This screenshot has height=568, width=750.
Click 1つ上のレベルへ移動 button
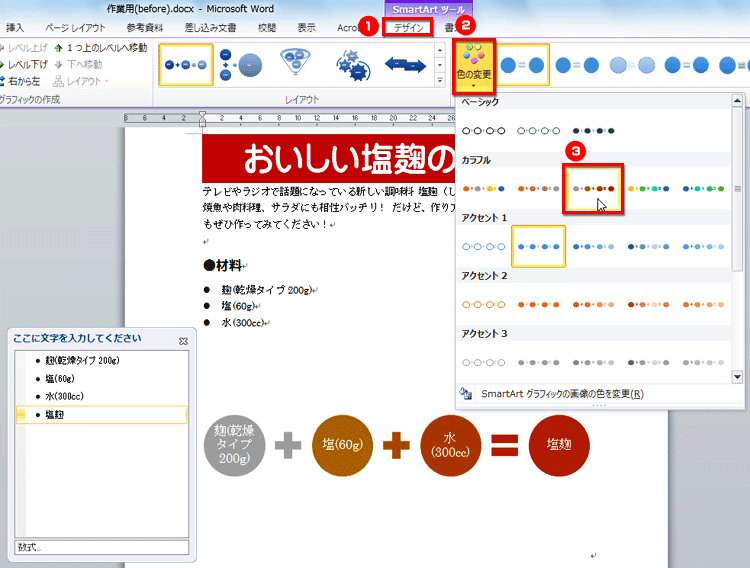coord(101,48)
